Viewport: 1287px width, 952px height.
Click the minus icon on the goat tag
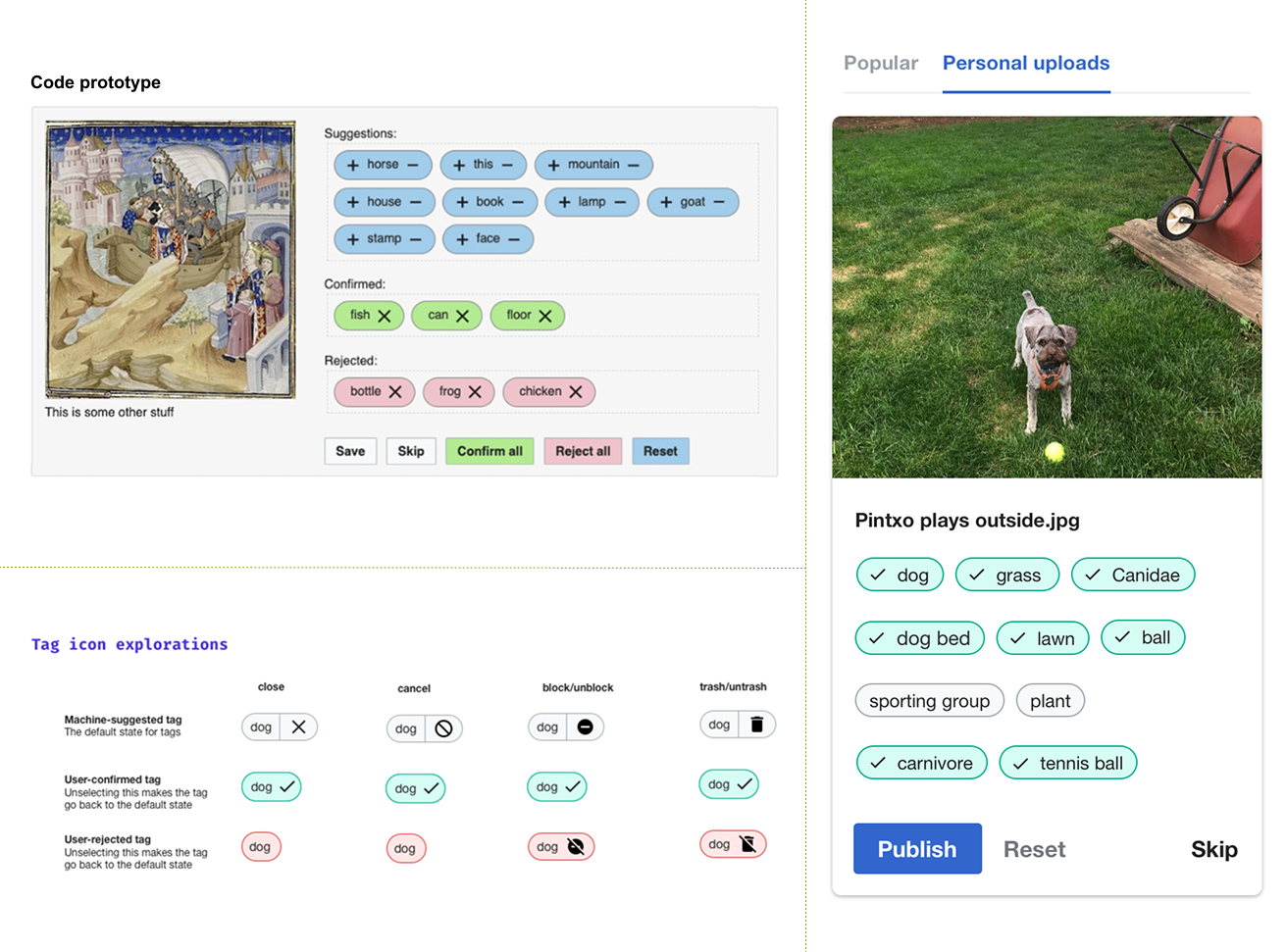click(x=719, y=202)
